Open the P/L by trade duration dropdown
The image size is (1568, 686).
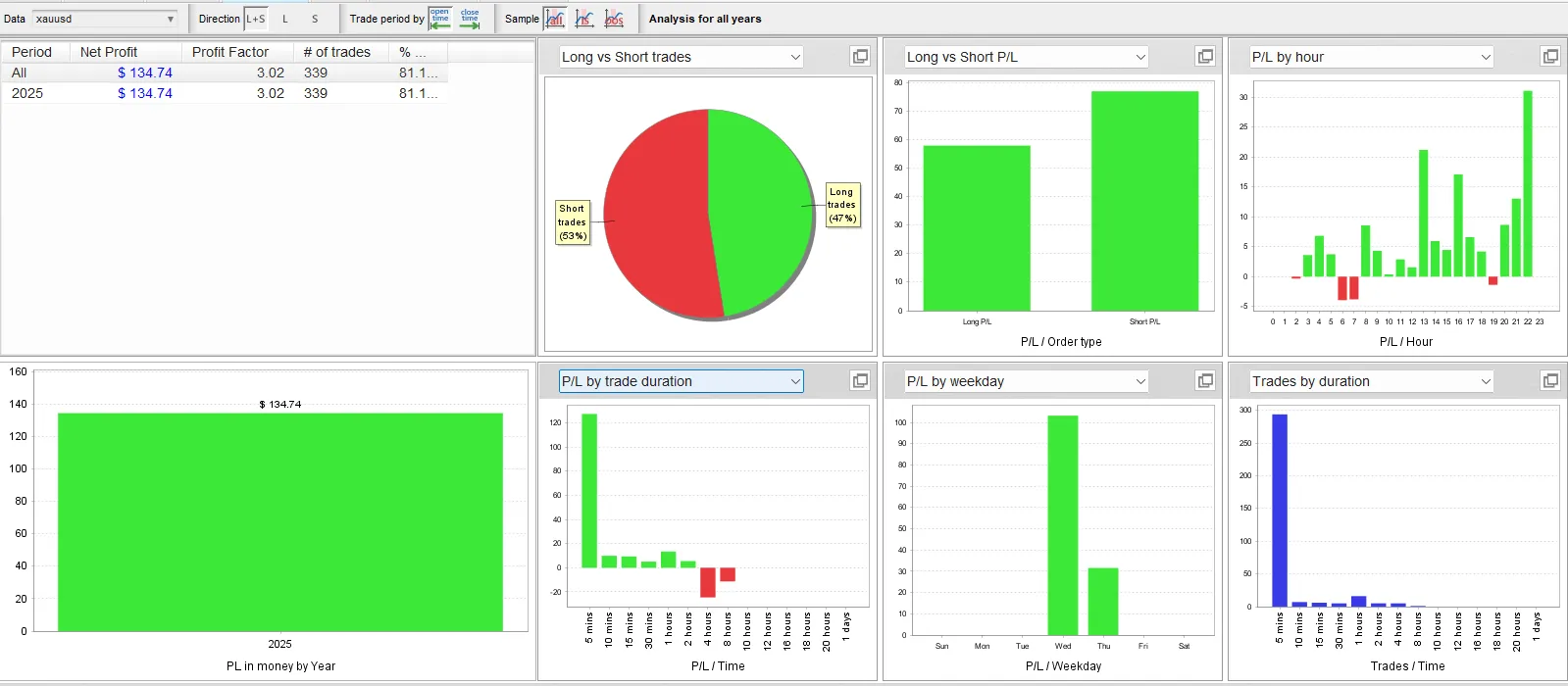click(x=794, y=381)
